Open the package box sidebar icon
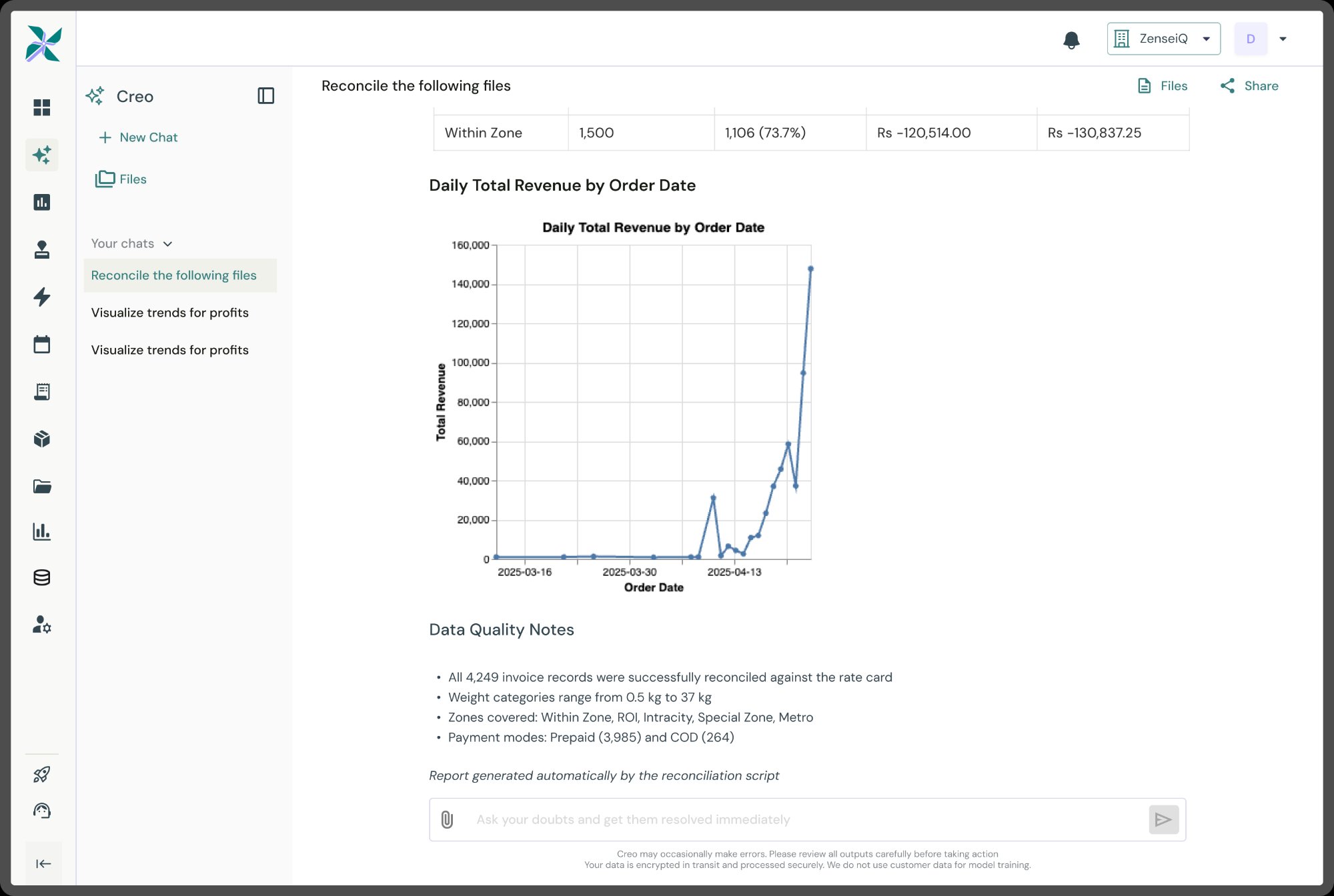The width and height of the screenshot is (1334, 896). click(42, 439)
